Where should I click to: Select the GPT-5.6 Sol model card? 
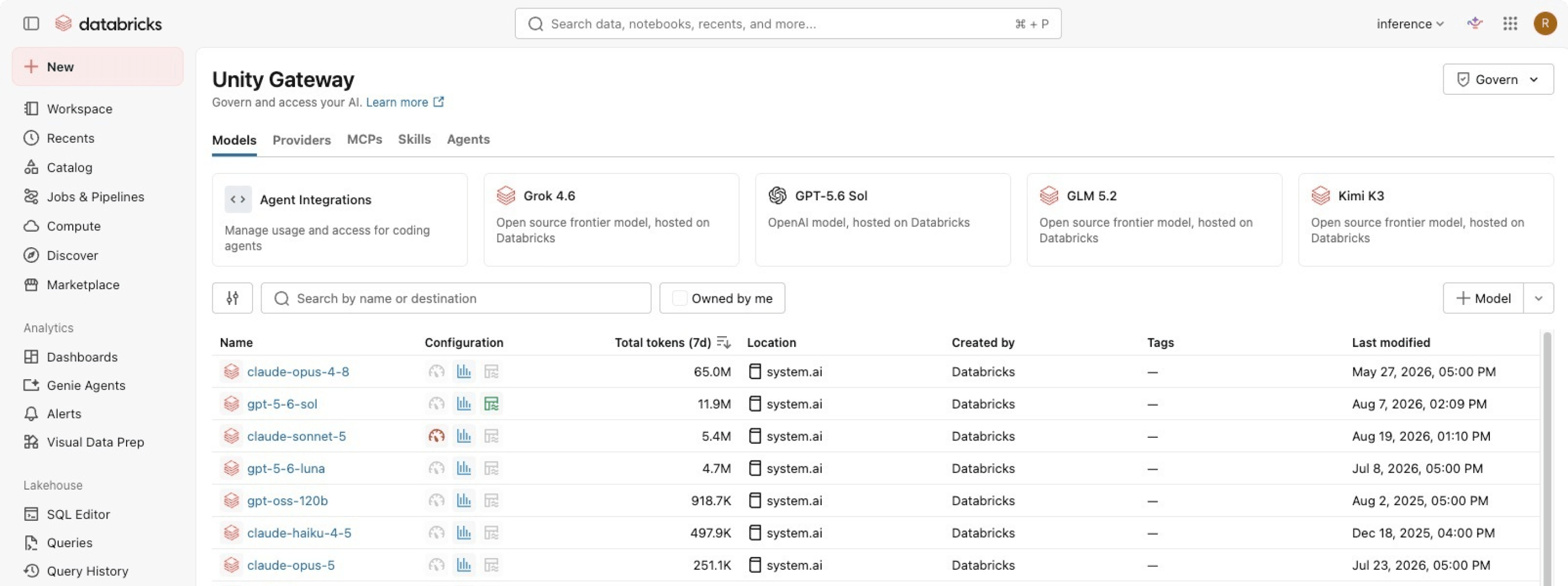[x=883, y=220]
